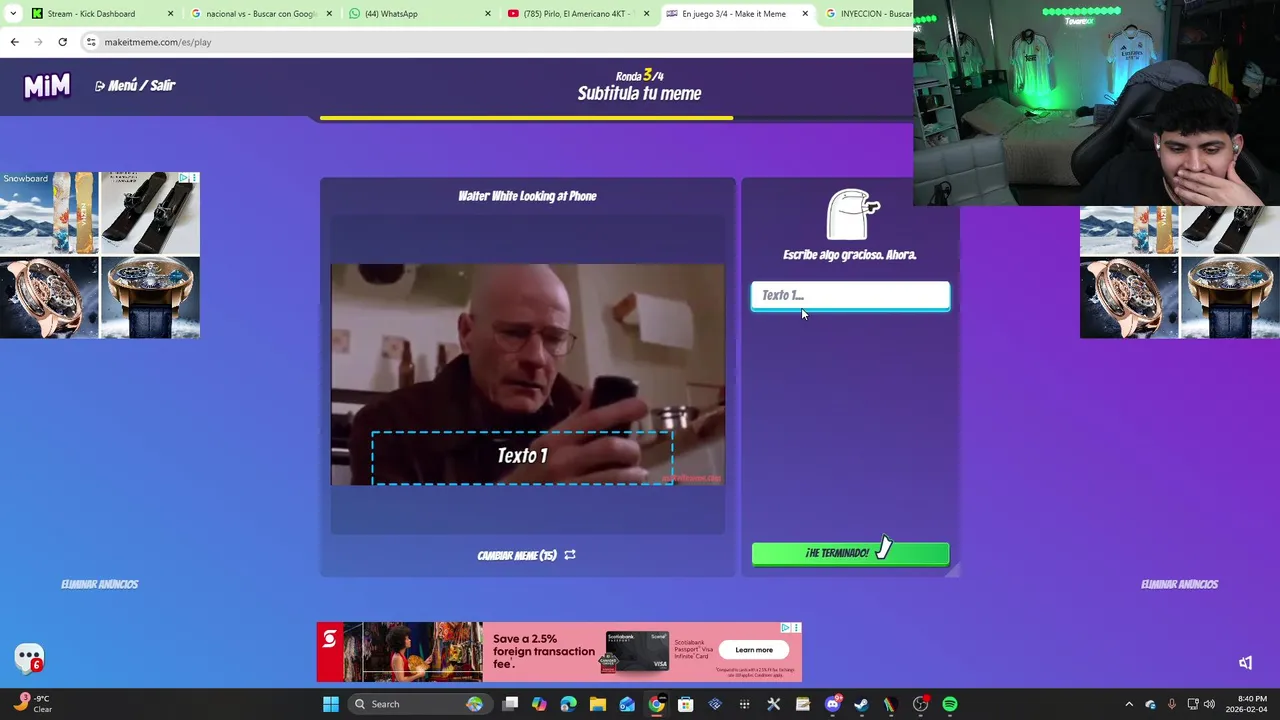Click the microphone tray icon
1280x720 pixels.
(1171, 704)
